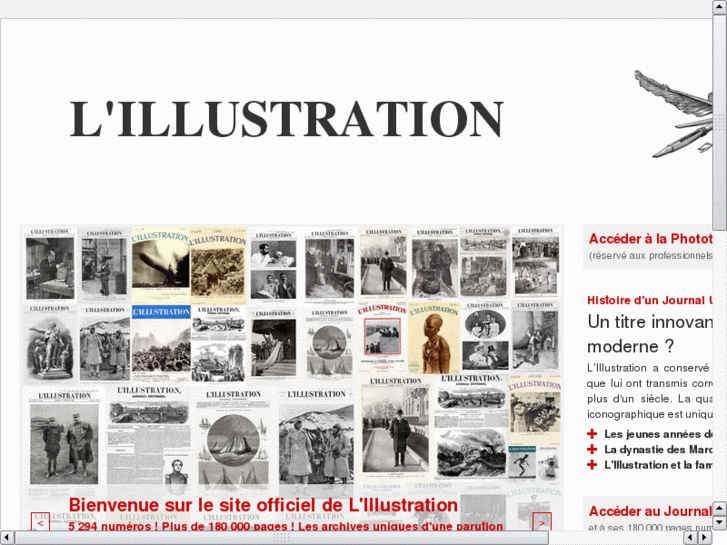Expand 'La dynastie des Marc' red plus icon
Screen dimensions: 727x545
tap(592, 449)
